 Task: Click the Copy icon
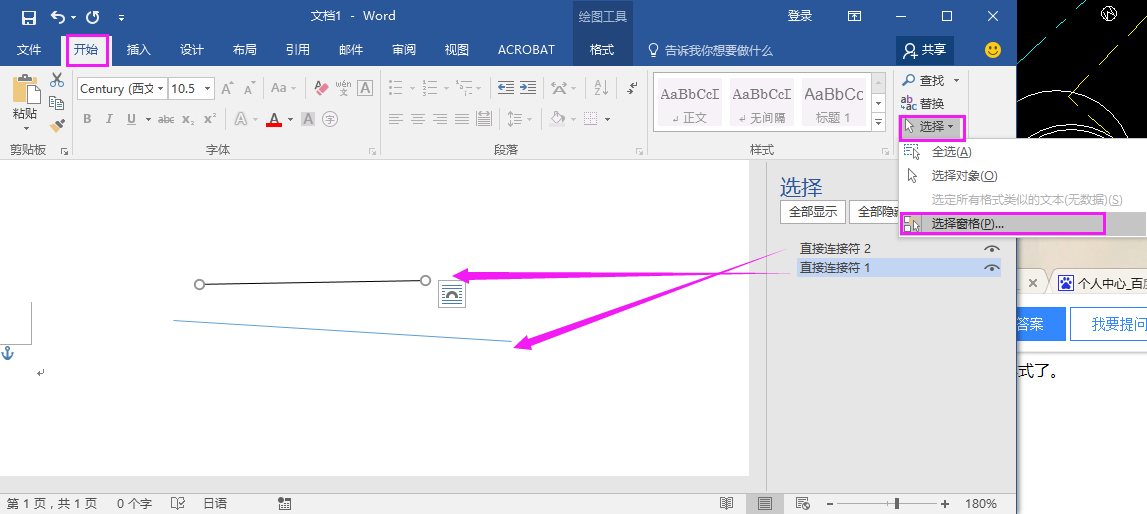(x=57, y=102)
